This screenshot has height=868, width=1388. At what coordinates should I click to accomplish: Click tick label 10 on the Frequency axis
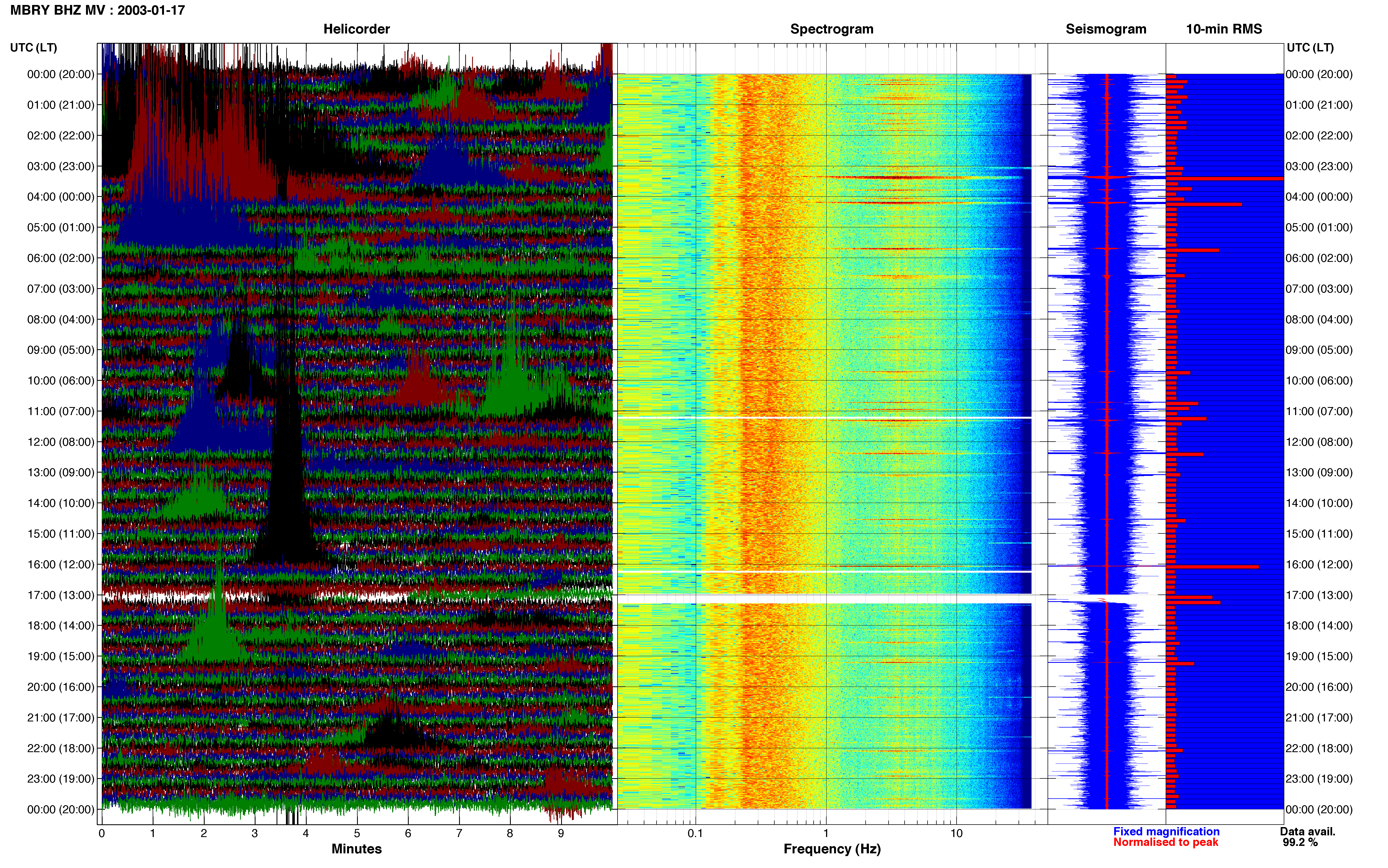pyautogui.click(x=956, y=833)
